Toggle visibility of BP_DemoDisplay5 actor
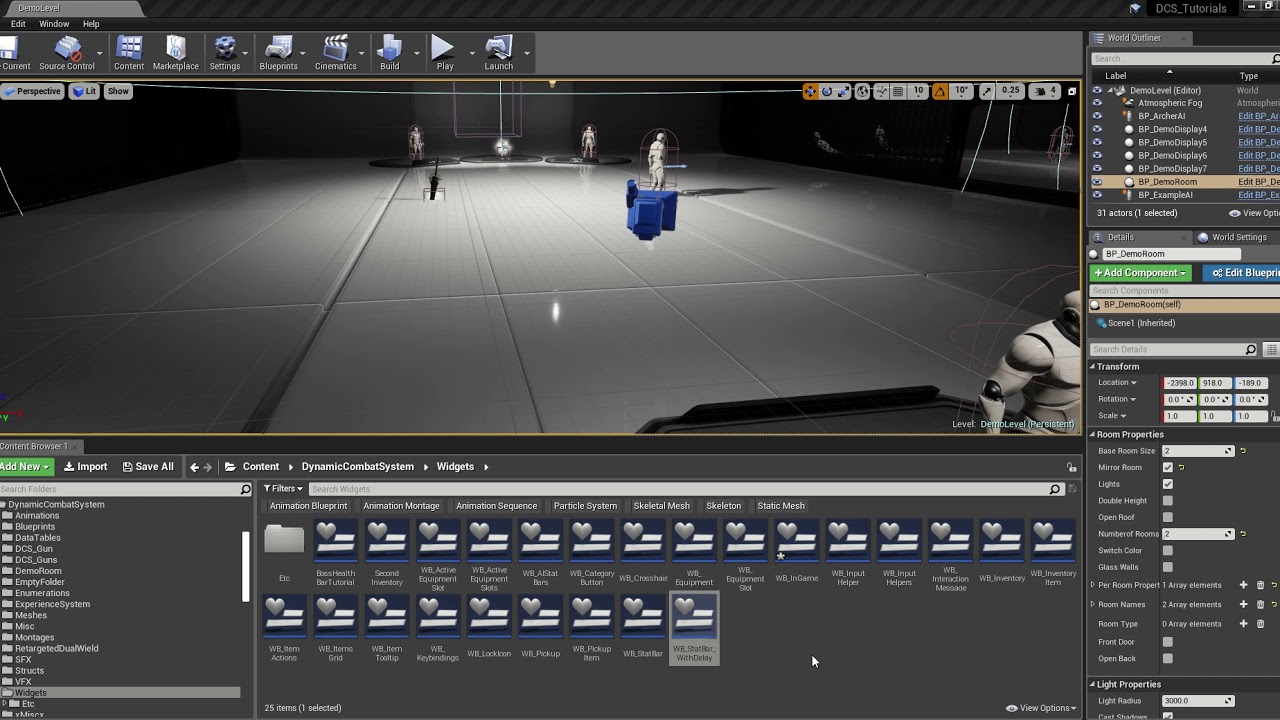The image size is (1280, 720). point(1097,142)
